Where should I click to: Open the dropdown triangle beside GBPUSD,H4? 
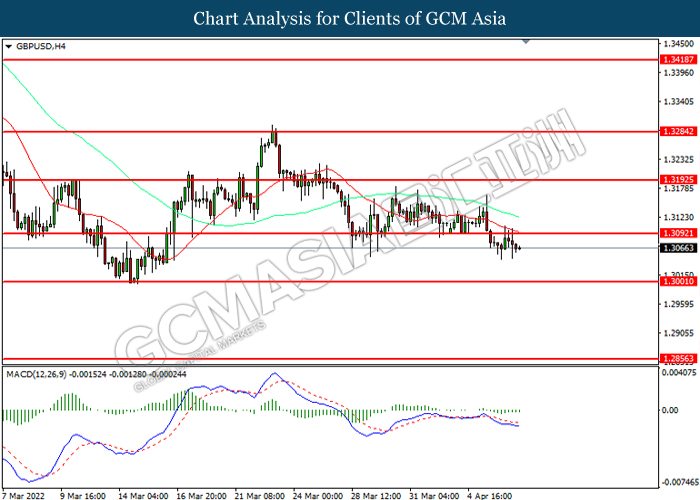[x=9, y=46]
